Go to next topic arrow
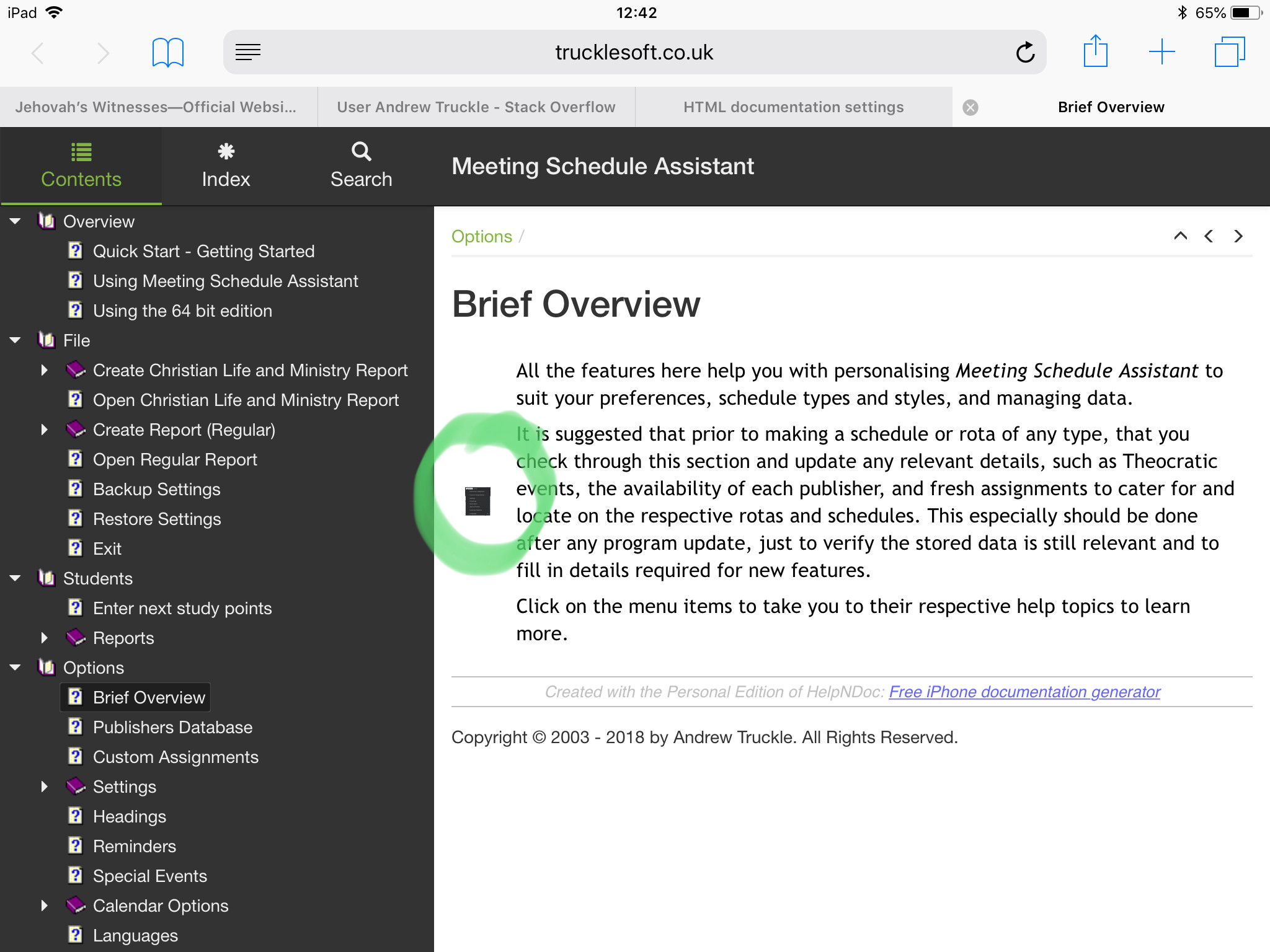 click(x=1238, y=236)
